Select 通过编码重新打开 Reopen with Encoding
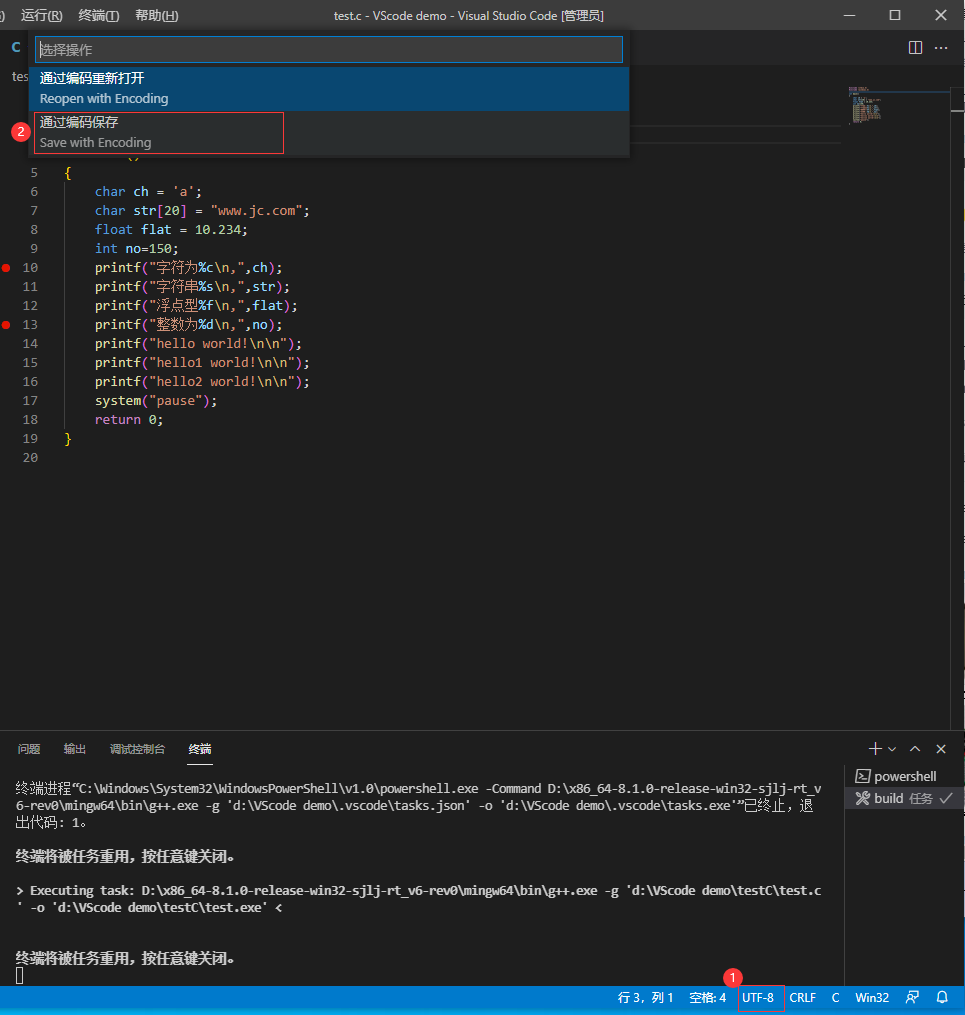This screenshot has width=965, height=1015. click(329, 89)
